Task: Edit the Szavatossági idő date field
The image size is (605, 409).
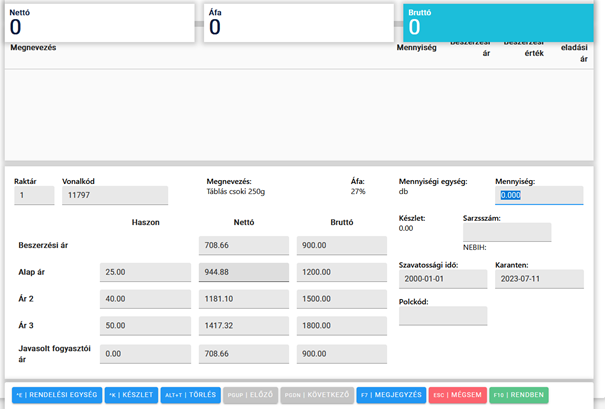Action: click(443, 280)
